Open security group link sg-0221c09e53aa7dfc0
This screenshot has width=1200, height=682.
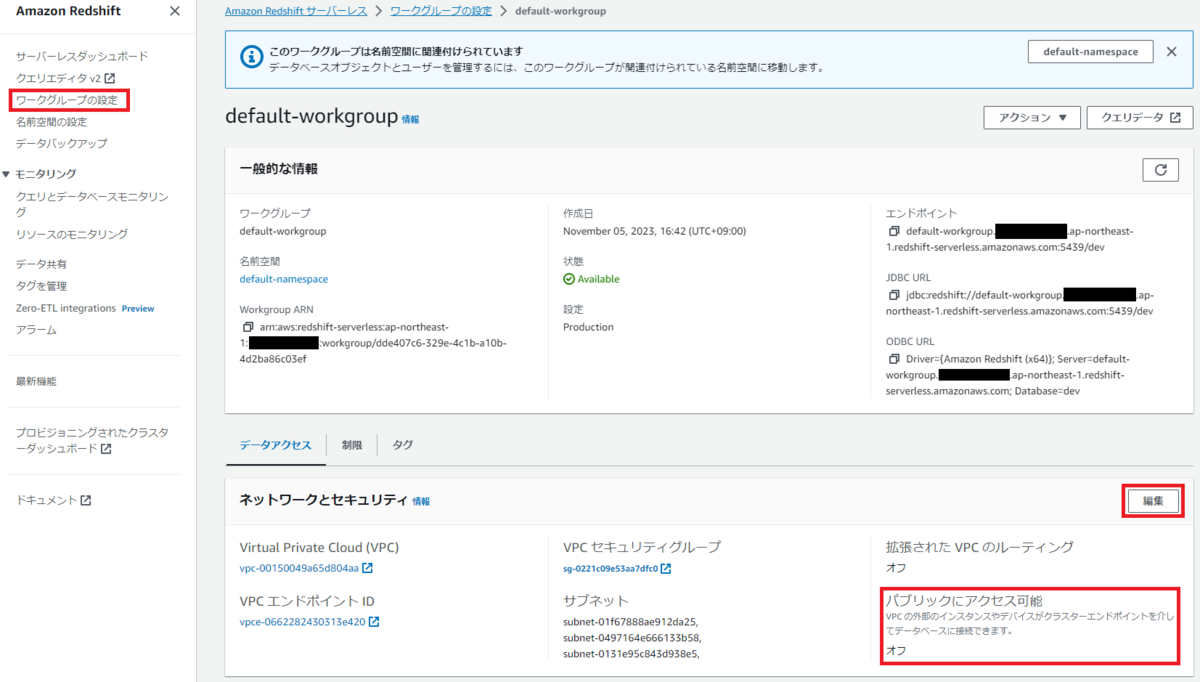(610, 569)
